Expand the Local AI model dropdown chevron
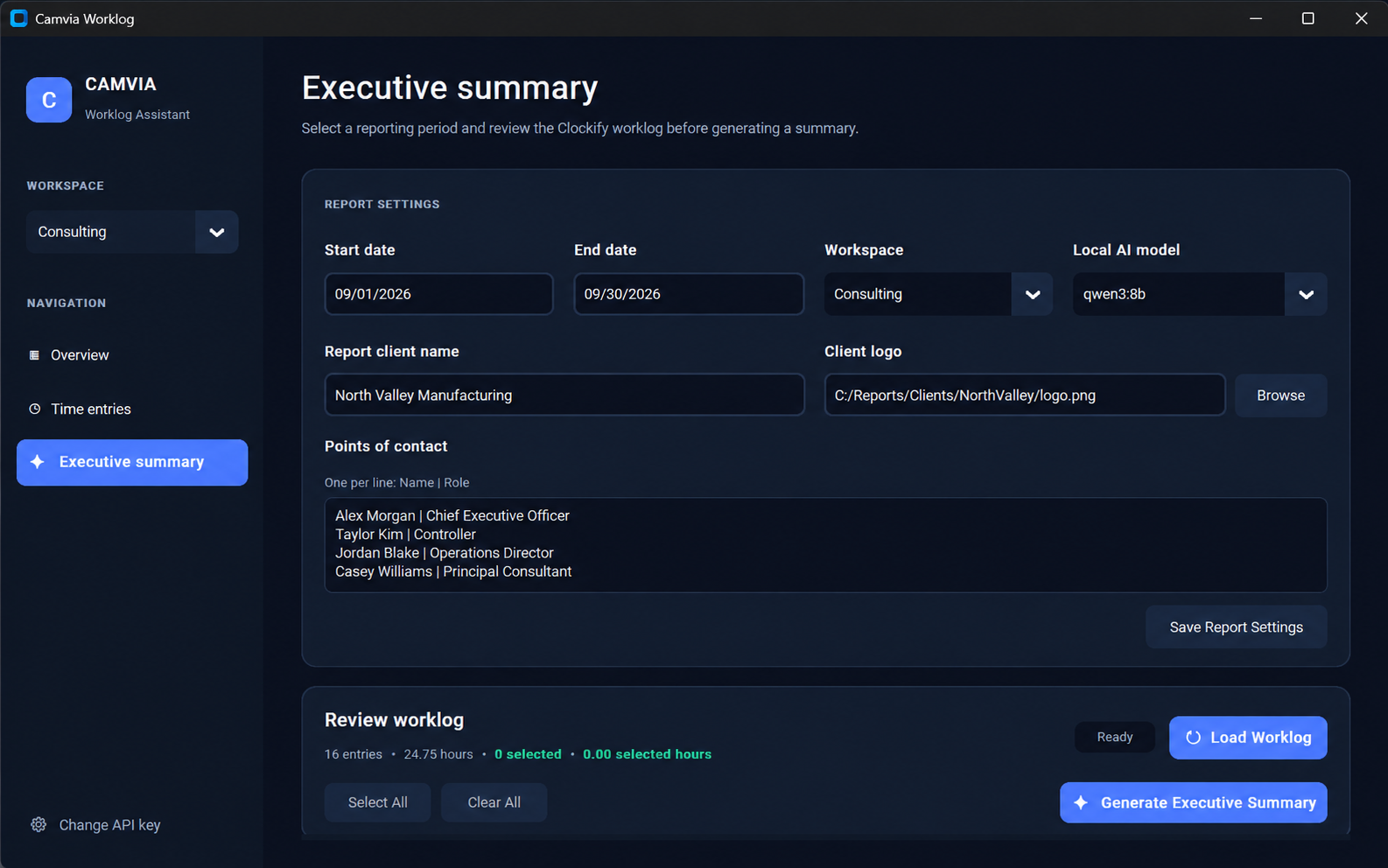 point(1306,294)
